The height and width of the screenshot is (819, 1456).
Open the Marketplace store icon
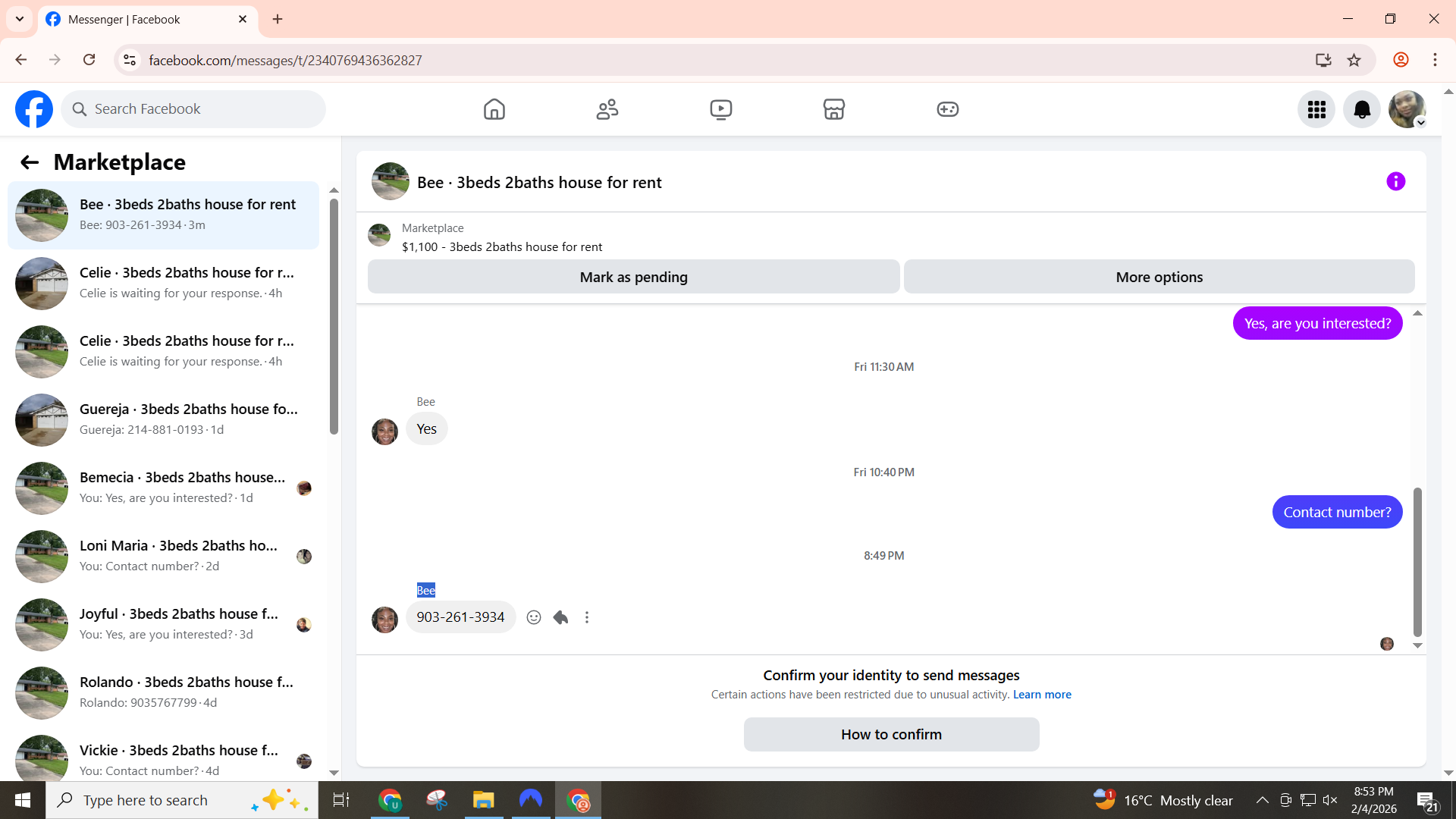pyautogui.click(x=833, y=109)
